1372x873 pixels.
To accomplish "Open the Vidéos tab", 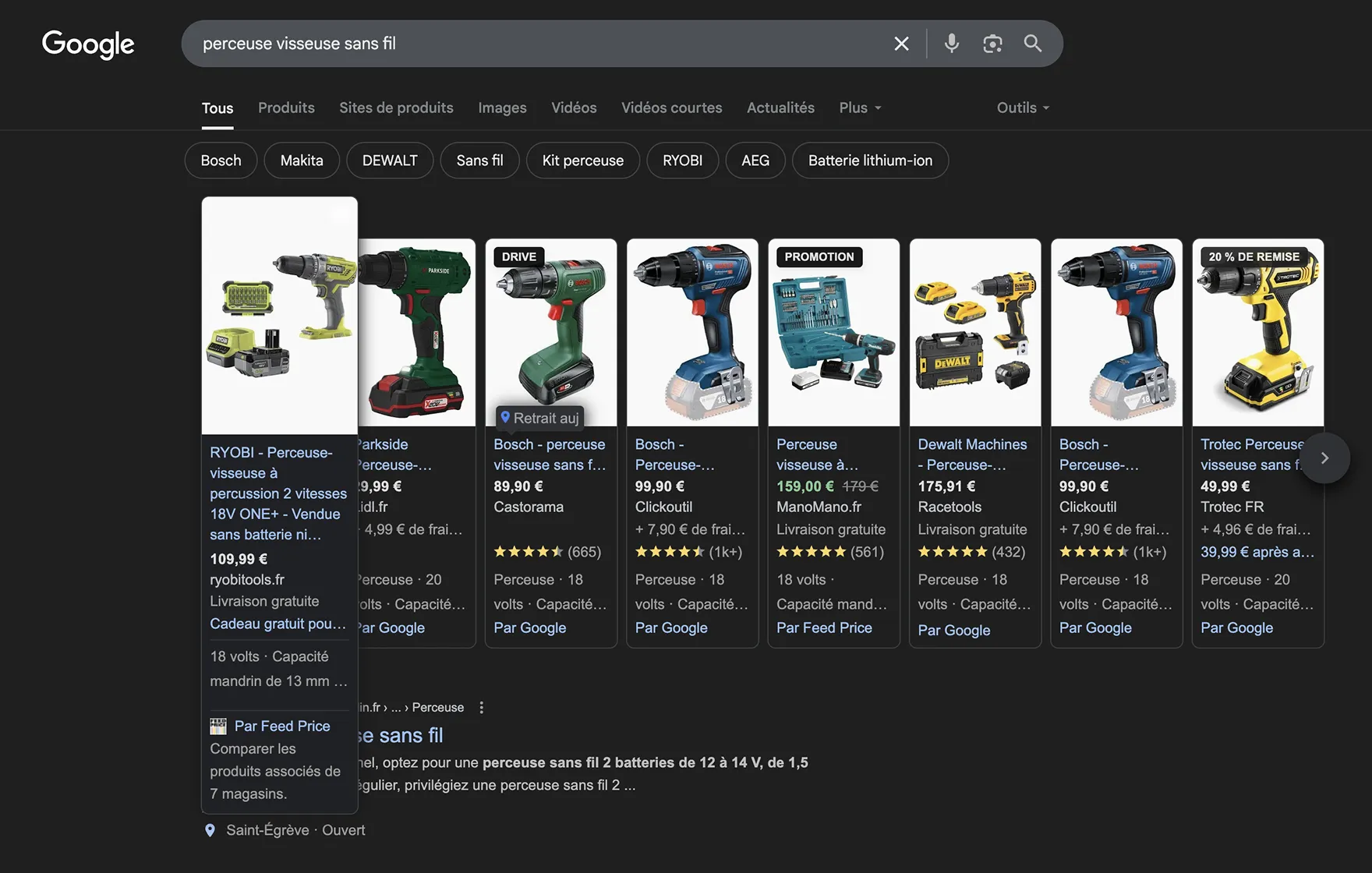I will (574, 108).
